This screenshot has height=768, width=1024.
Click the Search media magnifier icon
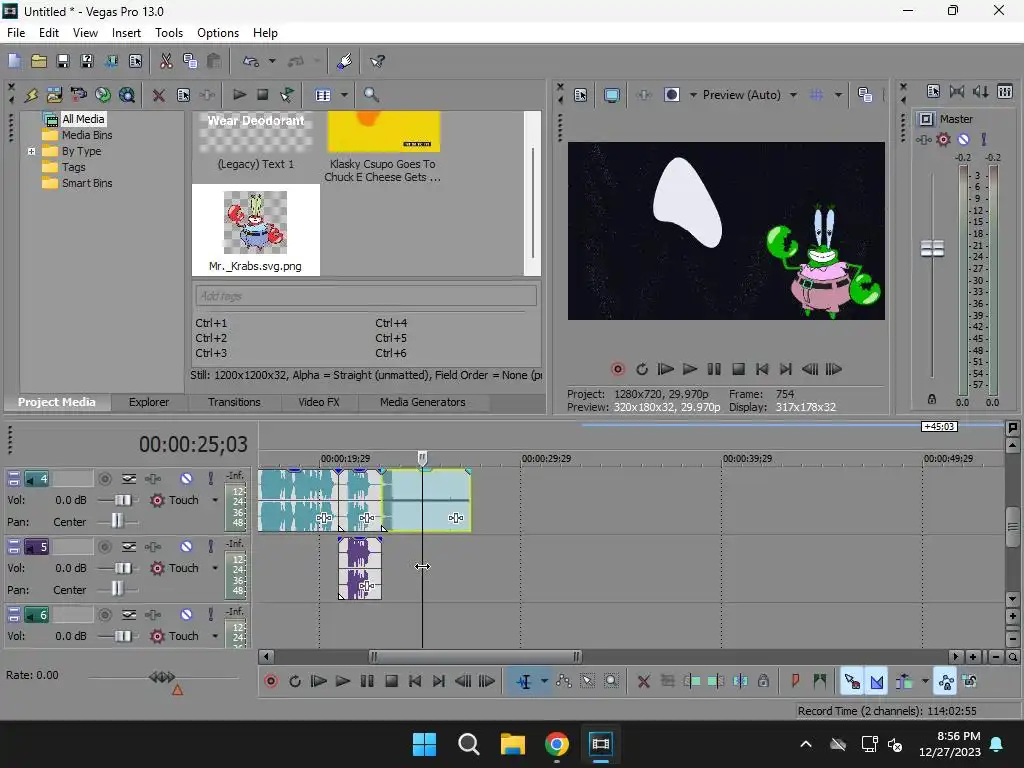[x=371, y=95]
